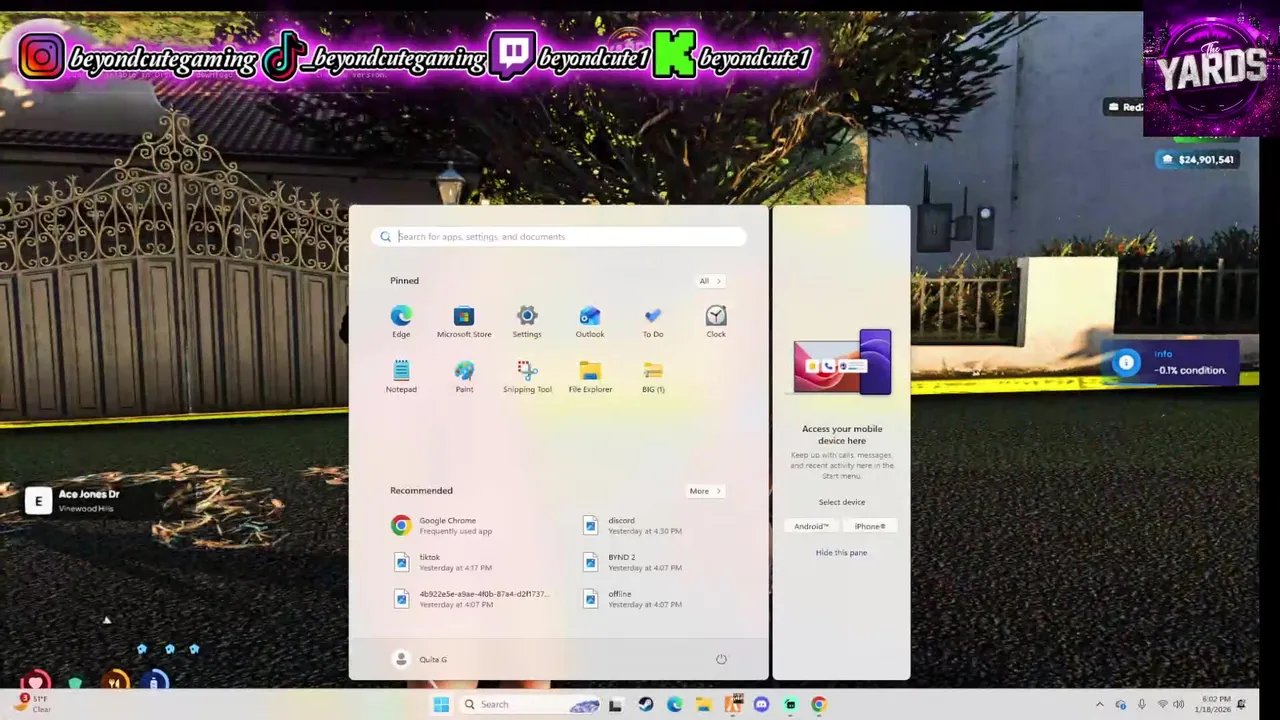Expand the More recommended items button
Image resolution: width=1280 pixels, height=720 pixels.
(705, 491)
